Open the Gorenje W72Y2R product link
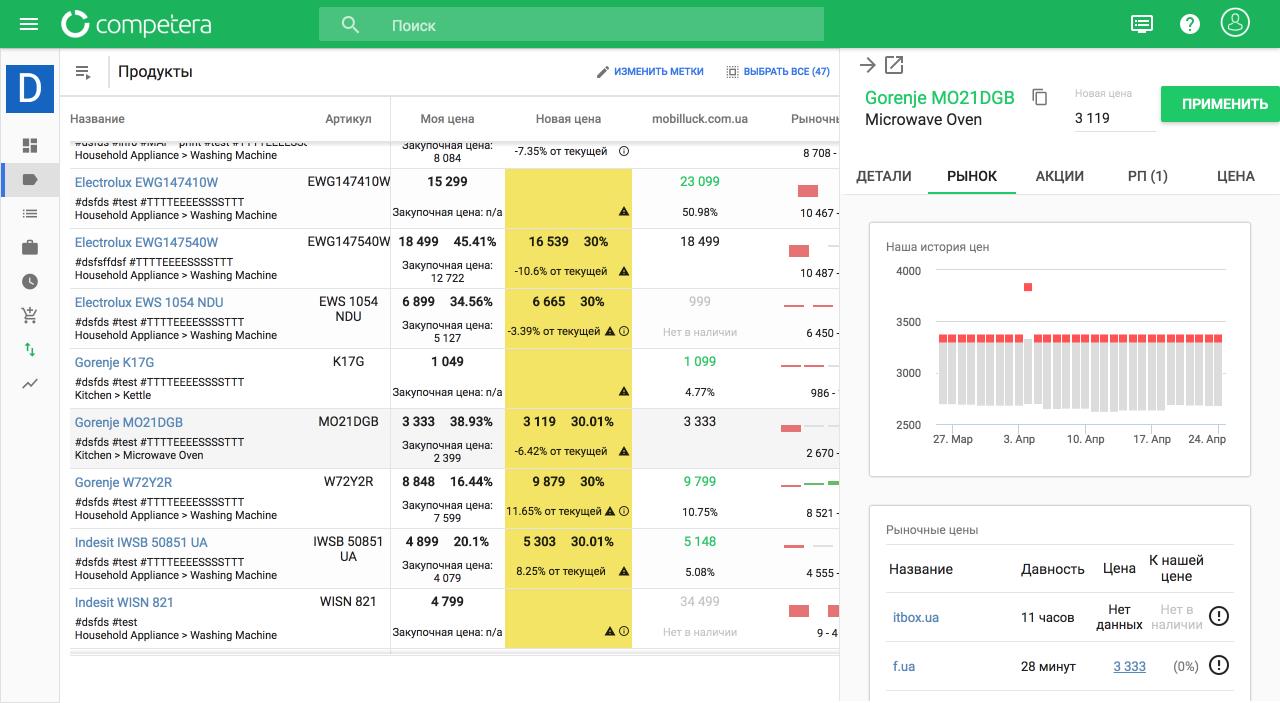 (123, 482)
